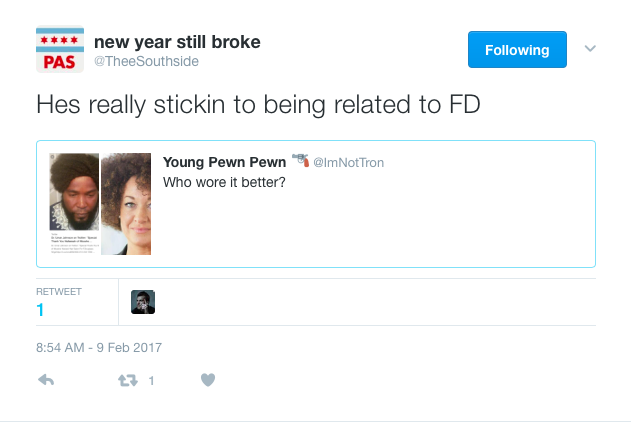This screenshot has height=422, width=631.
Task: Click the retweeter's small avatar
Action: [x=143, y=302]
